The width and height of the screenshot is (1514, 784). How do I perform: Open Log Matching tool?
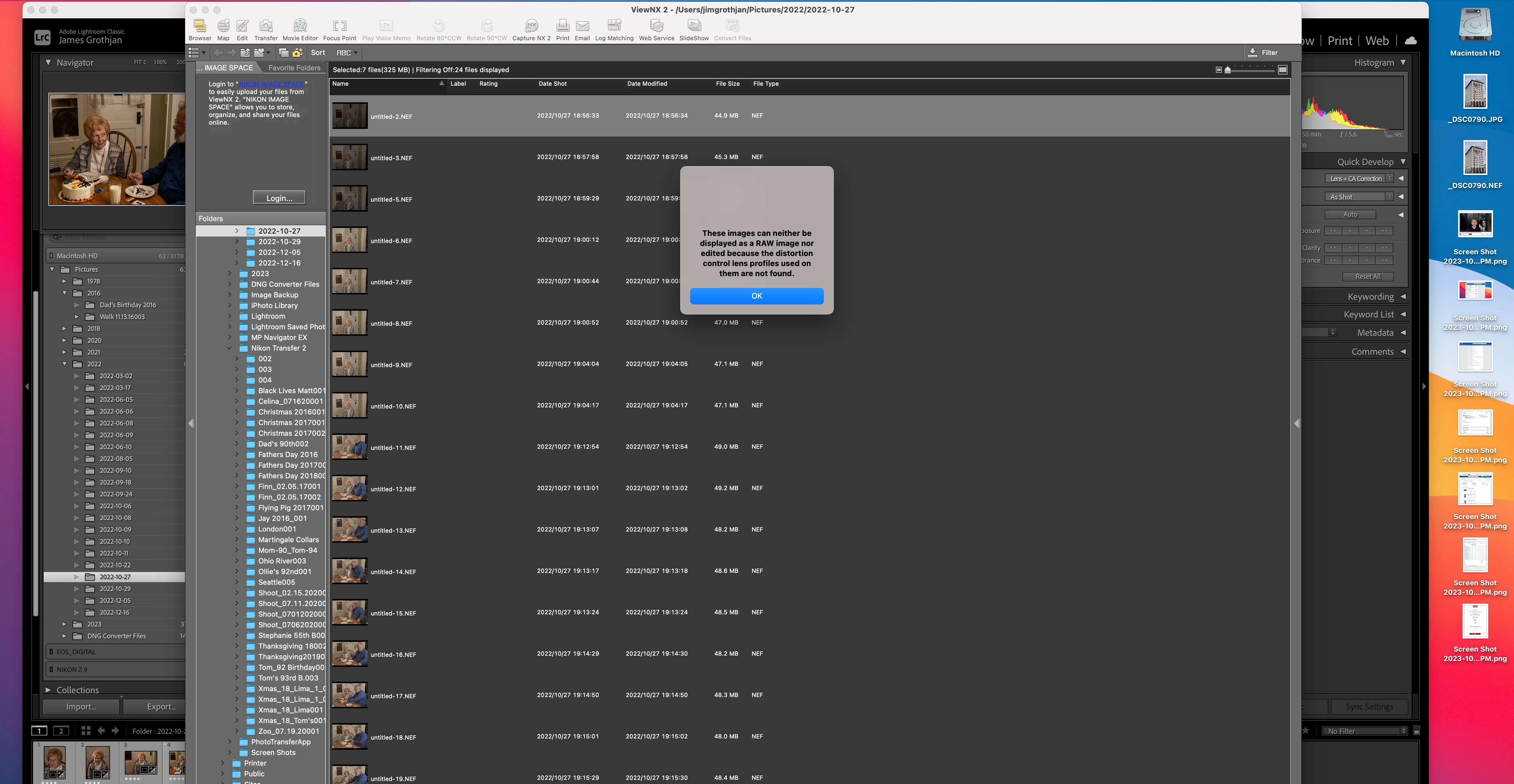[614, 26]
